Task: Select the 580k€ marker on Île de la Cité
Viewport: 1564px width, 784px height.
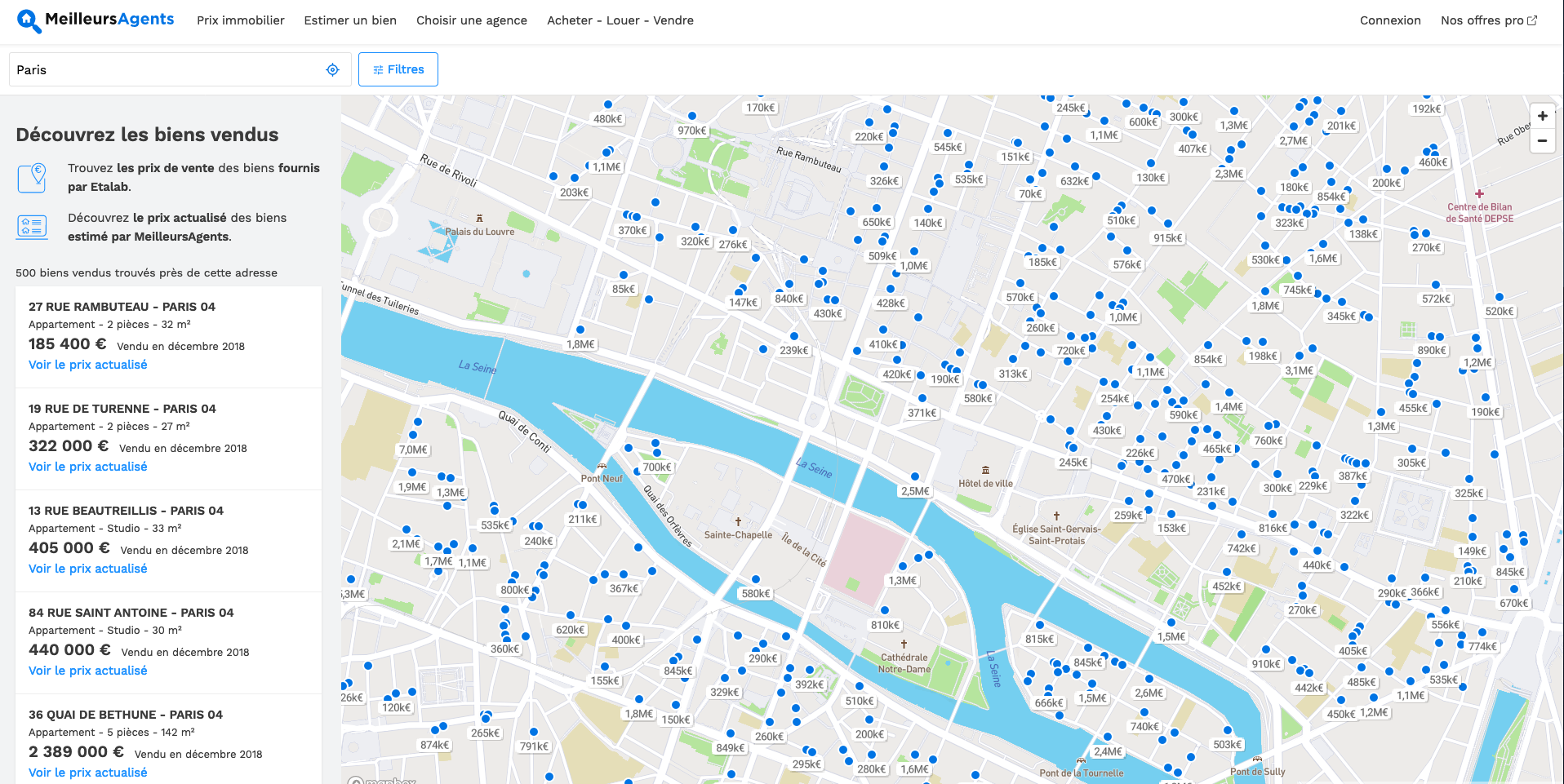Action: tap(756, 594)
